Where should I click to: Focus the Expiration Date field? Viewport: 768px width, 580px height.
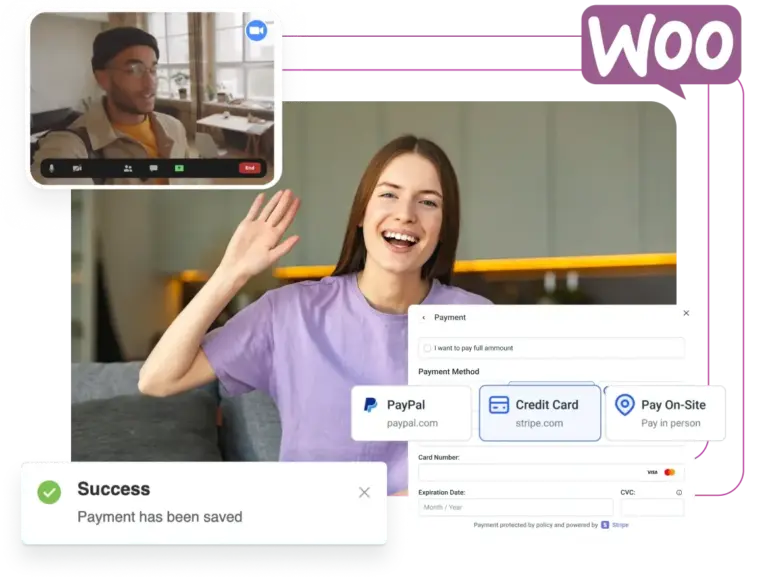515,508
